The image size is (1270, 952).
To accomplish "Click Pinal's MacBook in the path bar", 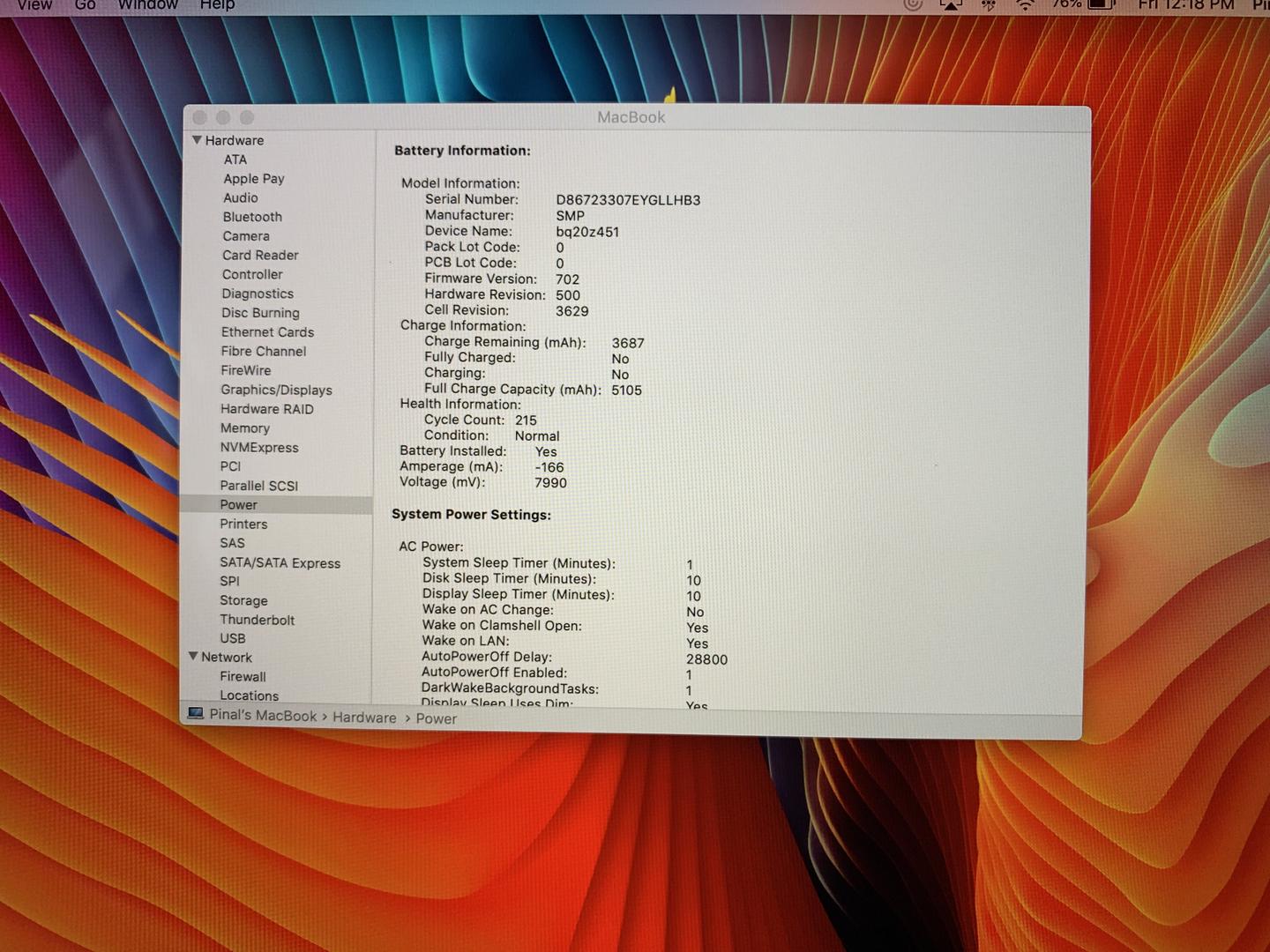I will 263,716.
